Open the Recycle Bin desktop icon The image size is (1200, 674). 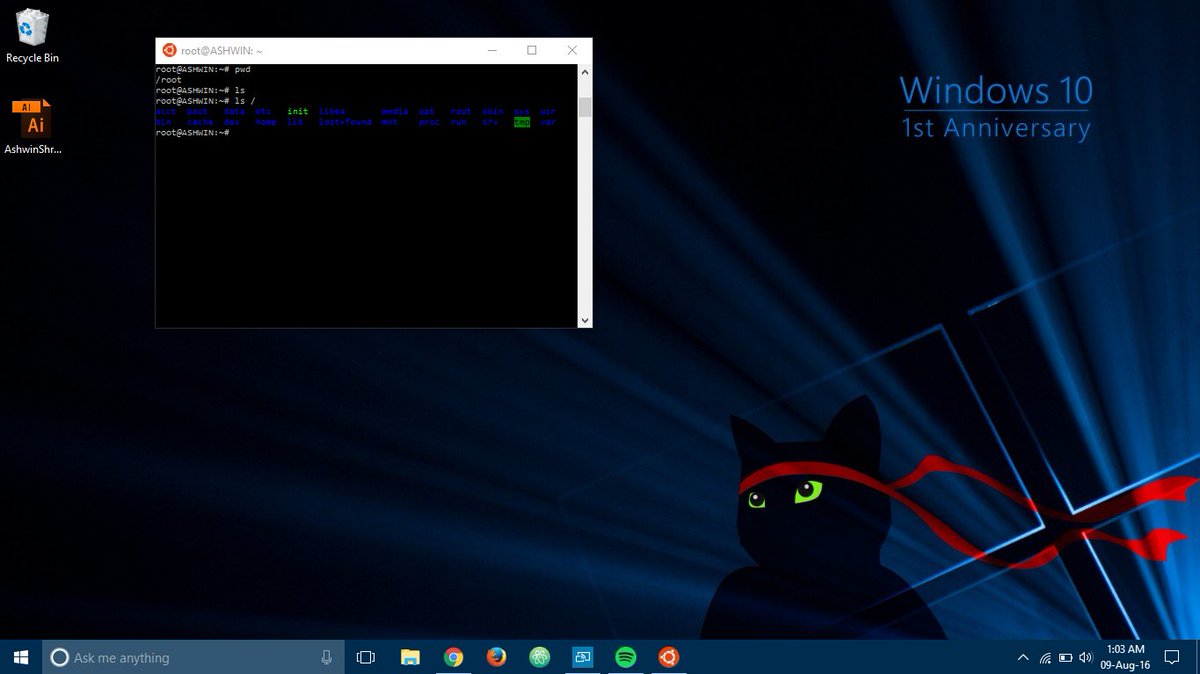point(32,36)
